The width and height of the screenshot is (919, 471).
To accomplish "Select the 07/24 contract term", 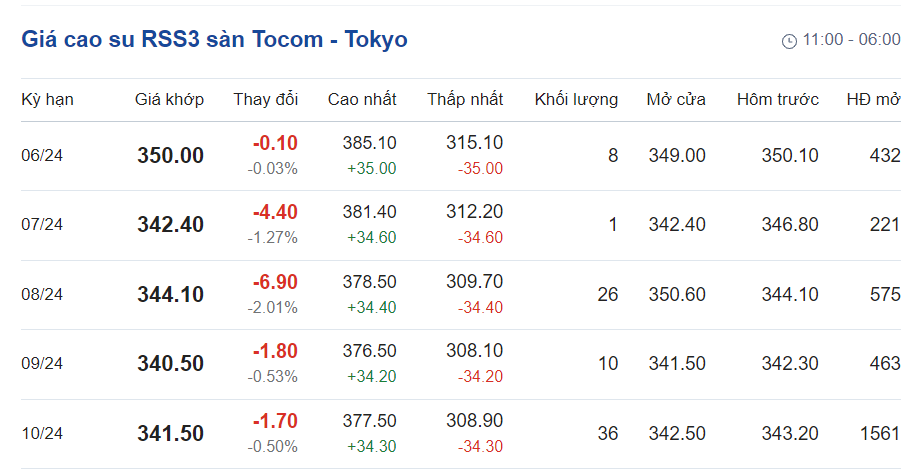I will pyautogui.click(x=42, y=225).
